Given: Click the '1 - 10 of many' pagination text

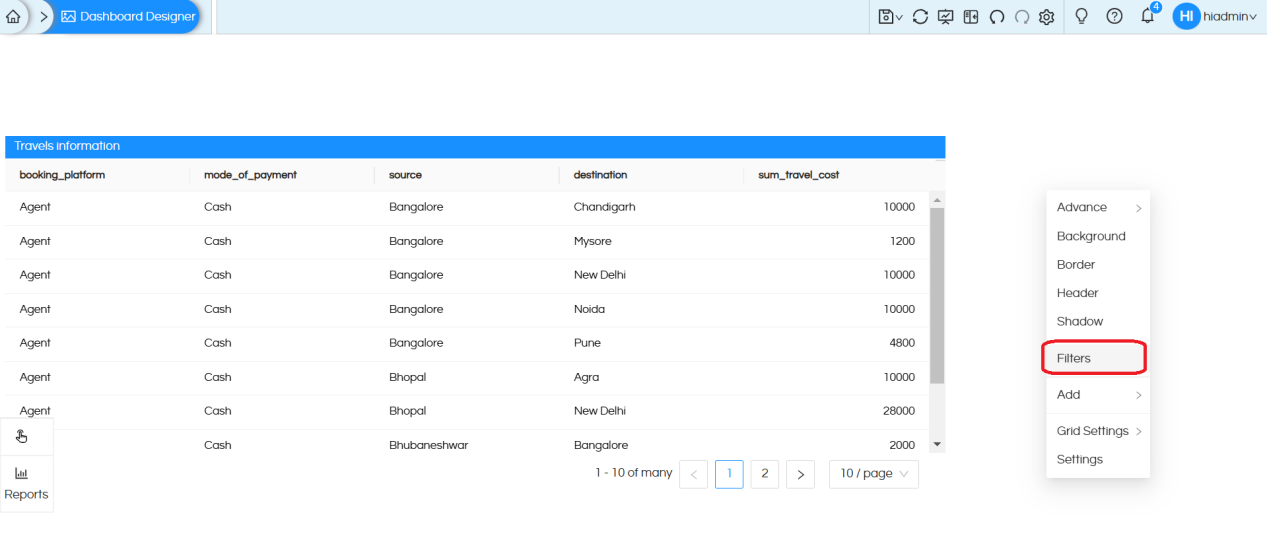Looking at the screenshot, I should pos(634,473).
